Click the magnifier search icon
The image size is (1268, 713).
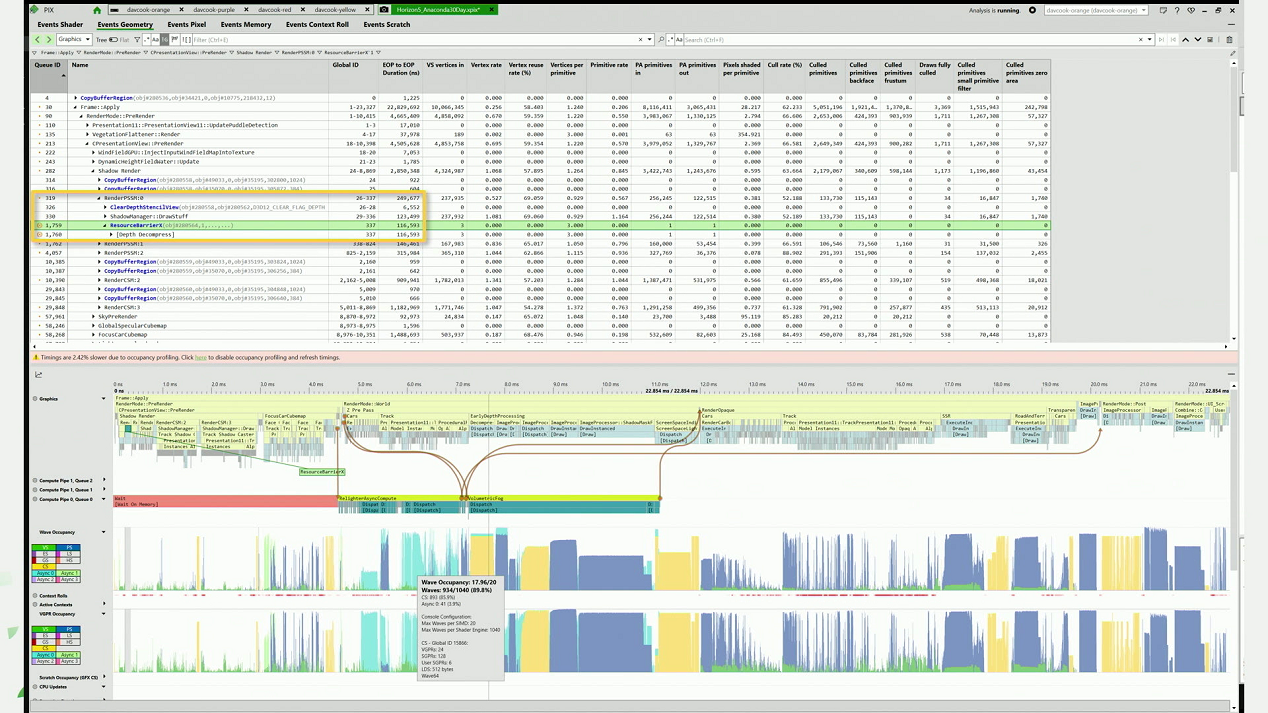pyautogui.click(x=661, y=40)
